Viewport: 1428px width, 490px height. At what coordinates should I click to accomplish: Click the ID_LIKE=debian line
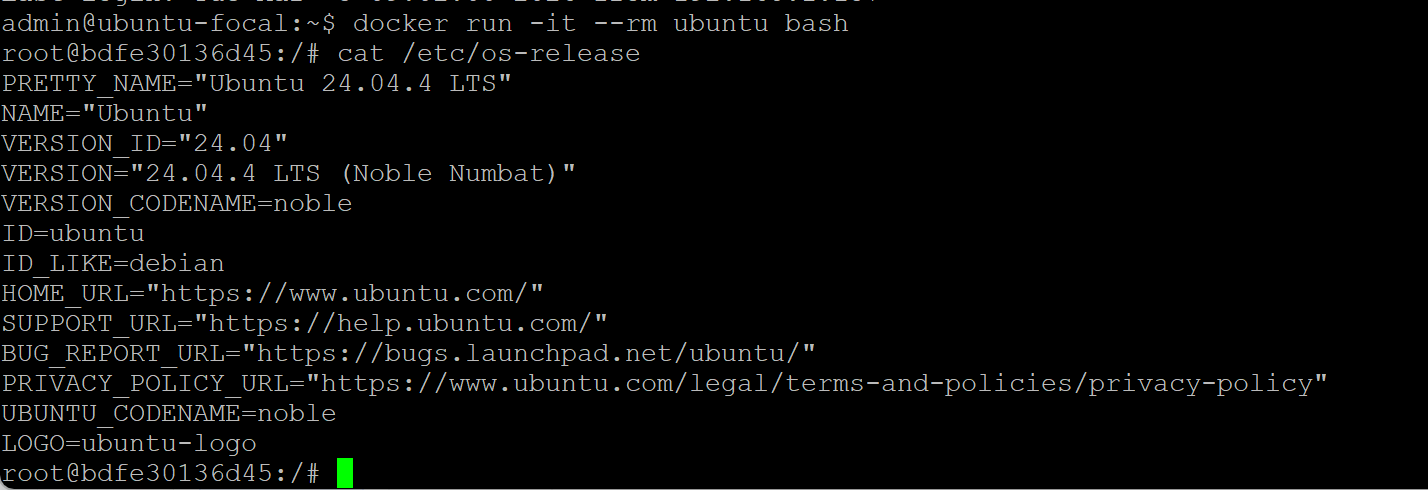coord(112,263)
